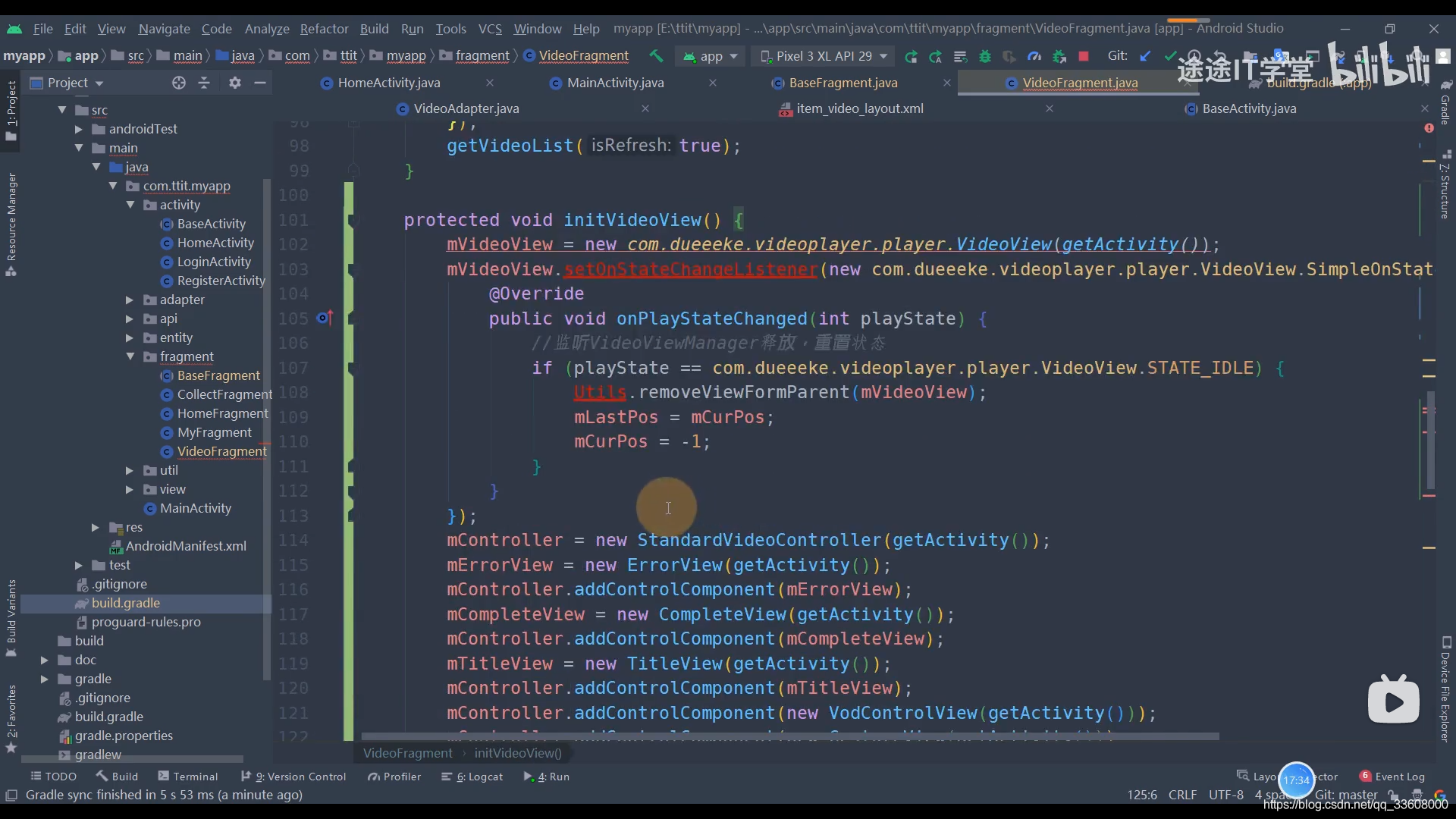Open Version Control tool window
The width and height of the screenshot is (1456, 819).
(x=293, y=777)
